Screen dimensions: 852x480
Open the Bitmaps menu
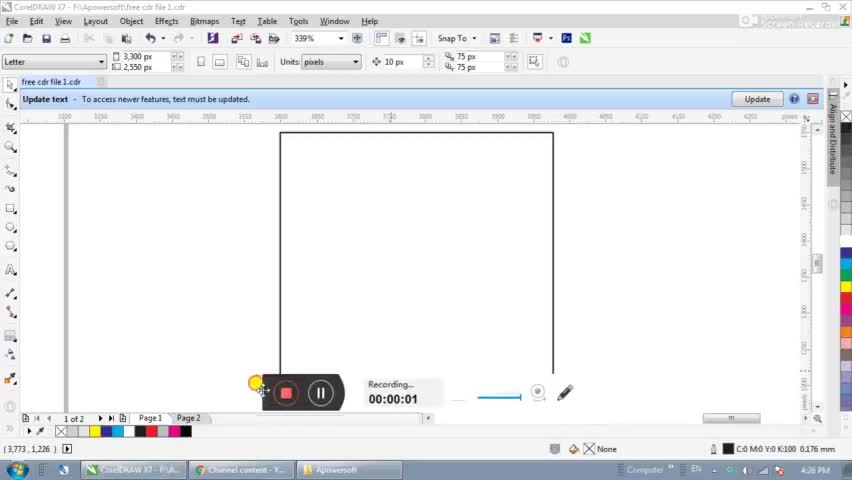click(x=204, y=21)
